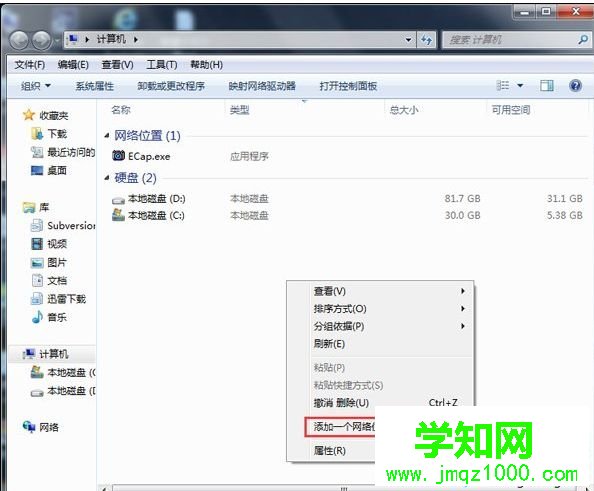Click the computer icon in address bar
Image resolution: width=594 pixels, height=491 pixels.
72,39
